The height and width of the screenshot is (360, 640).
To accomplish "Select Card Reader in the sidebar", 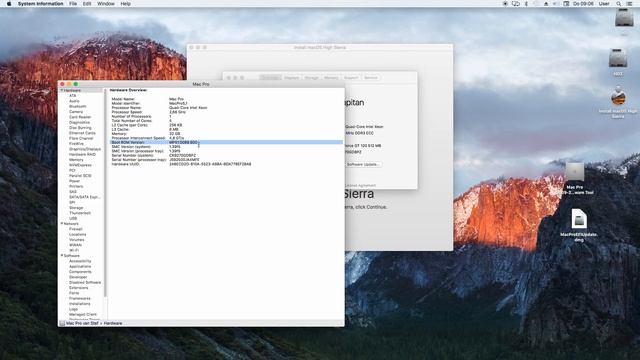I will [80, 117].
